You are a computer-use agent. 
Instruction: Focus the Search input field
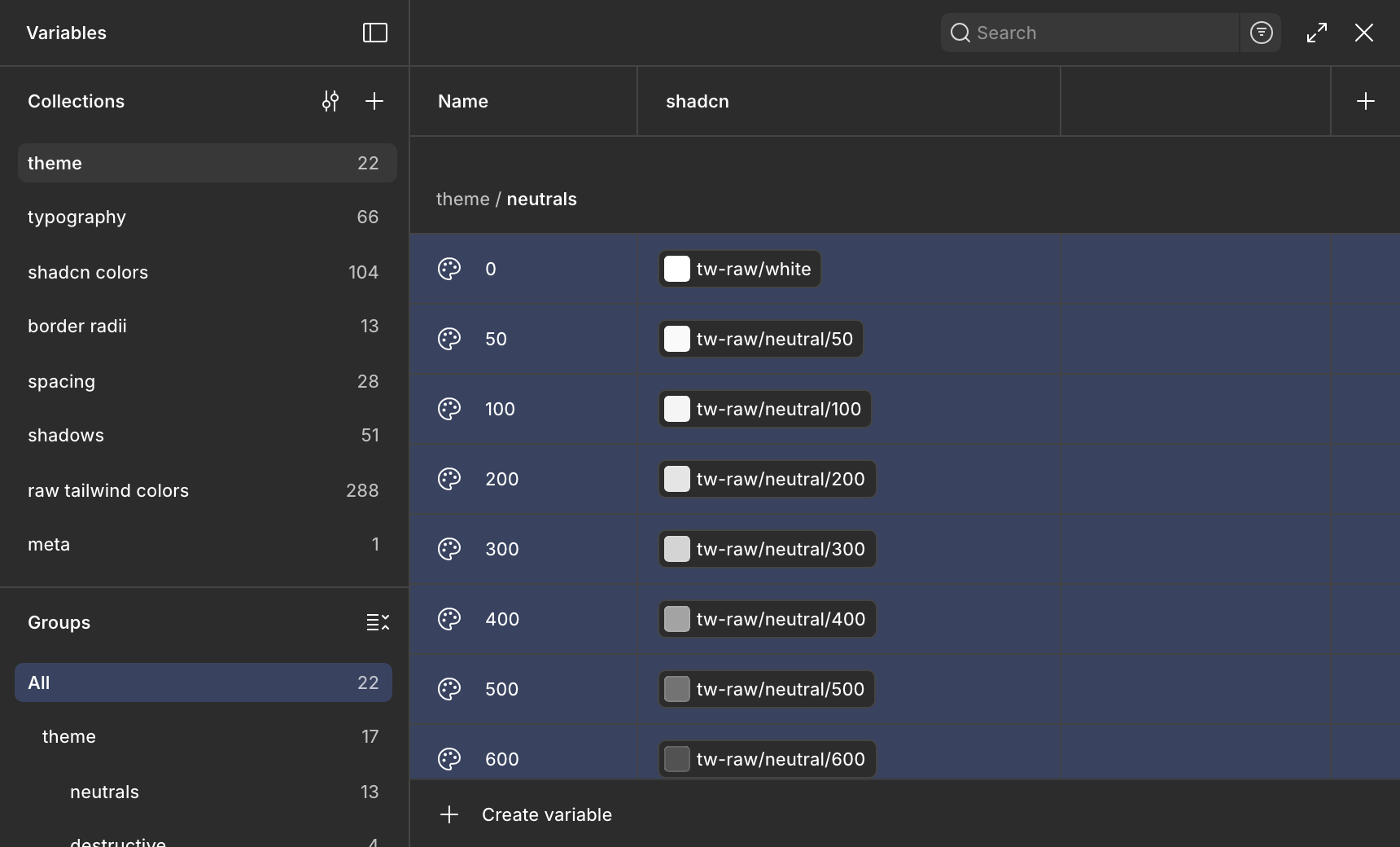pos(1091,33)
